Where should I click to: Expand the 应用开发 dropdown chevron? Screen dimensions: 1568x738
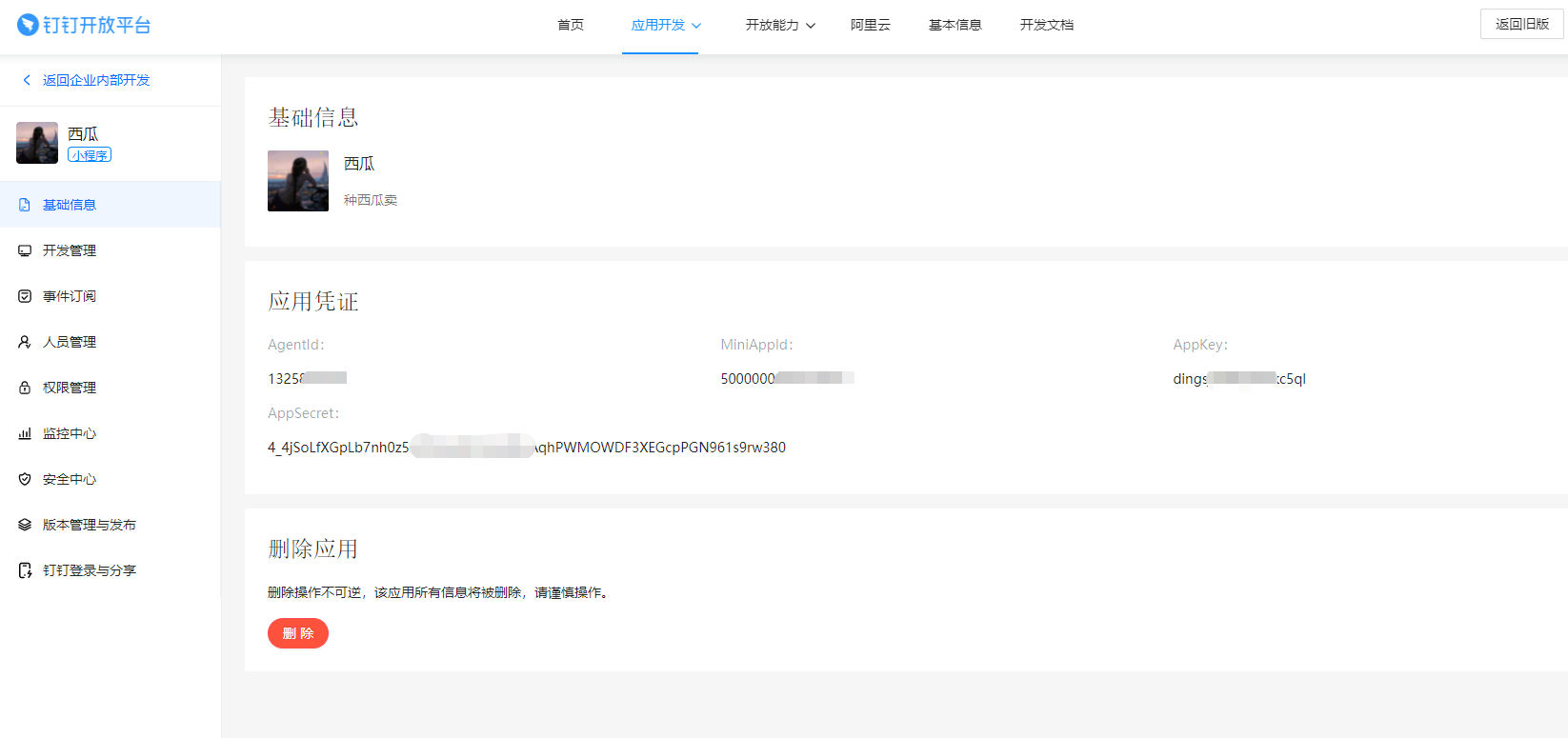[696, 26]
